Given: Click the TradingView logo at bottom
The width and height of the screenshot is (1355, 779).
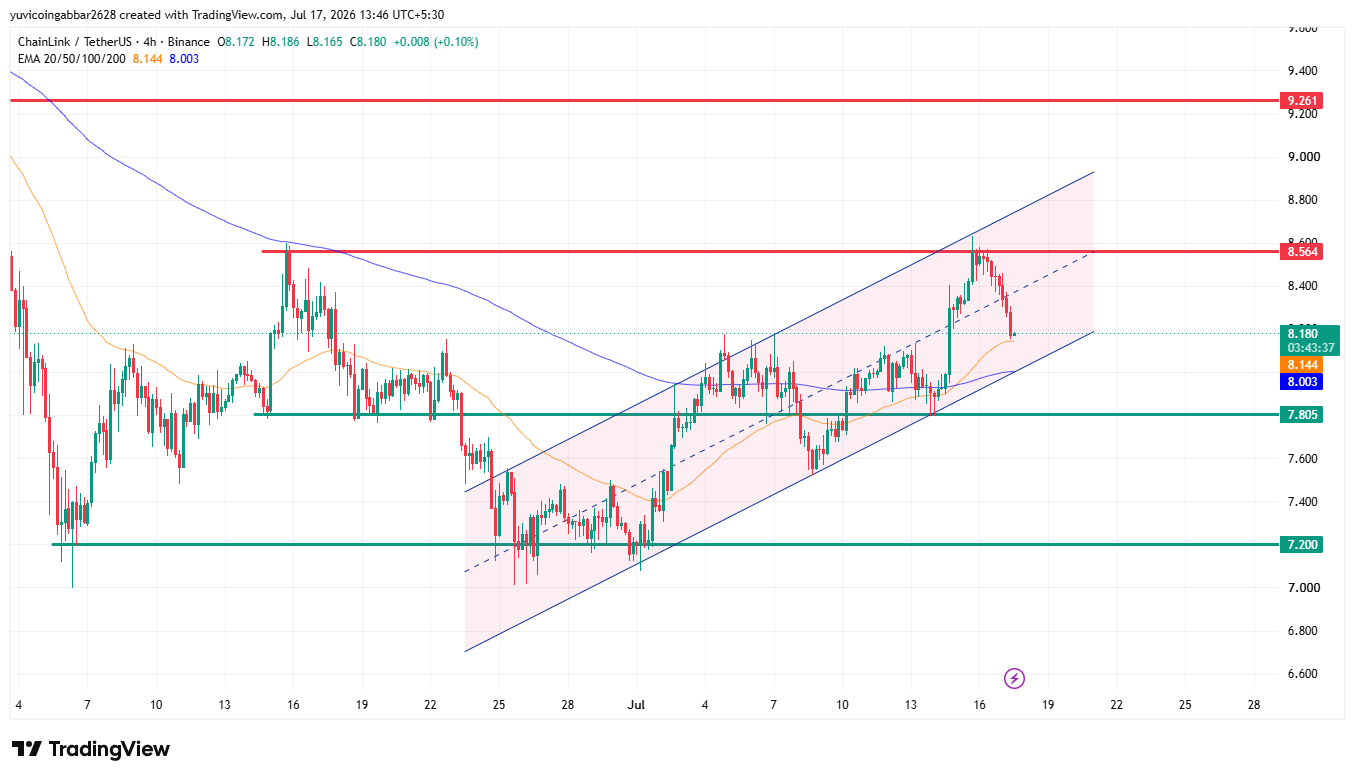Looking at the screenshot, I should coord(90,749).
